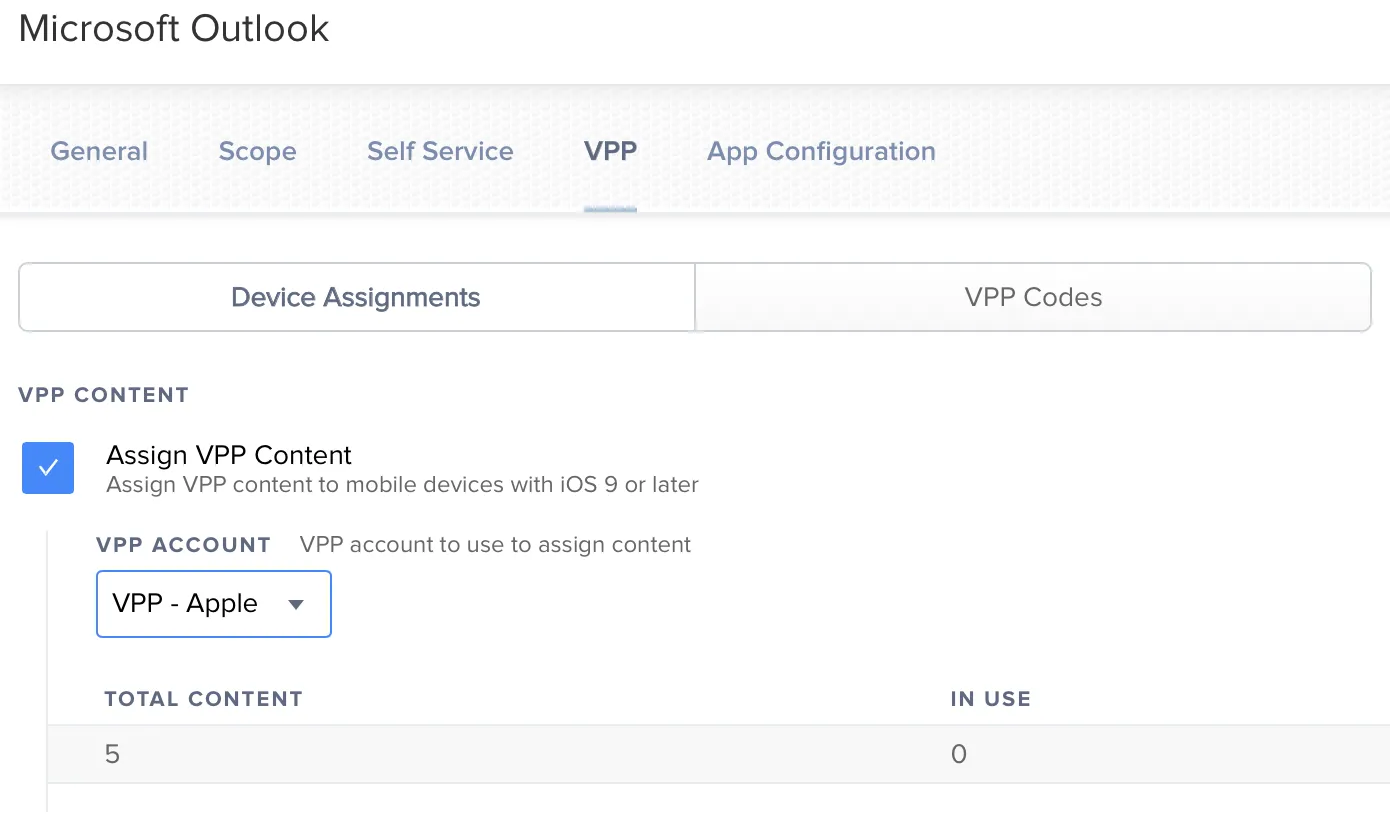Click the In Use value of 0
This screenshot has height=828, width=1390.
point(958,754)
